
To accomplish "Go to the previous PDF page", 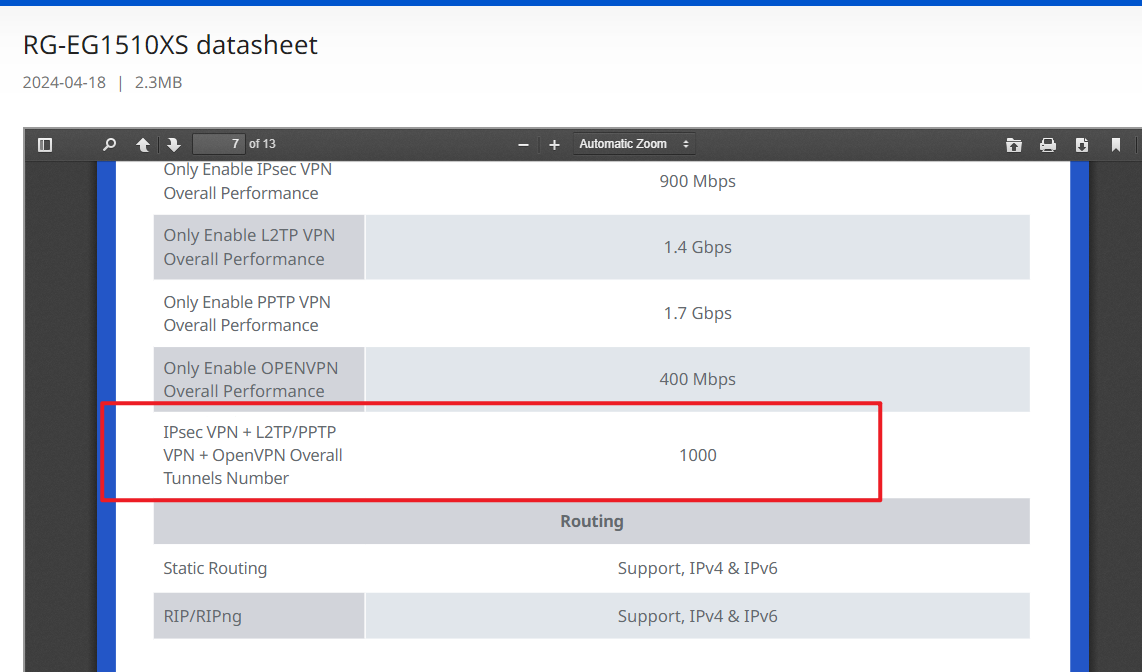I will click(x=143, y=145).
